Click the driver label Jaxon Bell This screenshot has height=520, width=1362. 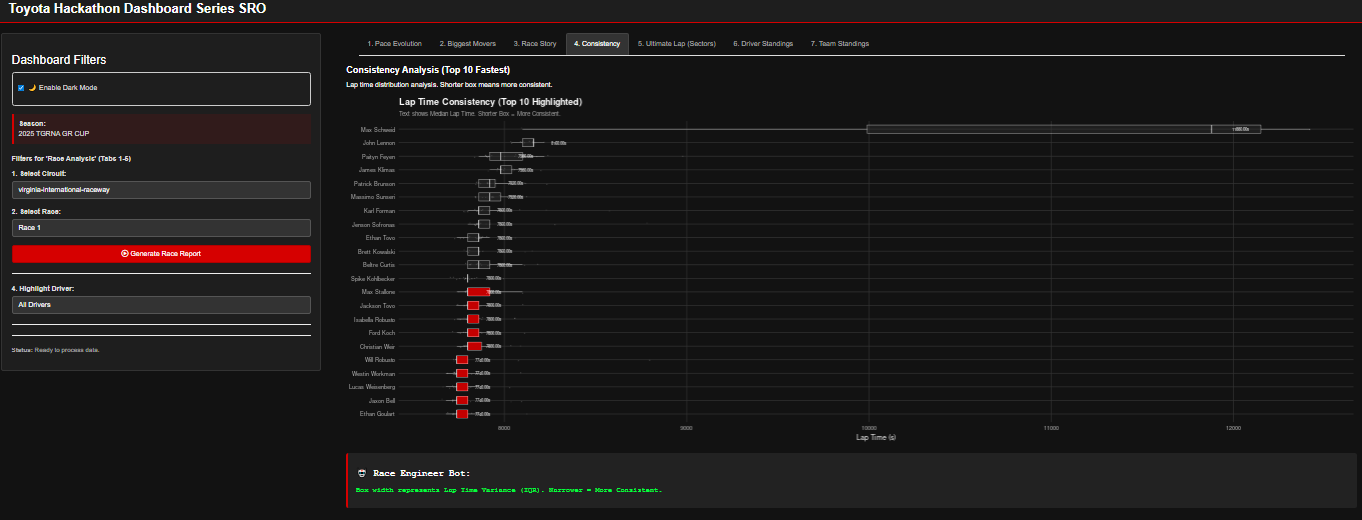pos(381,400)
